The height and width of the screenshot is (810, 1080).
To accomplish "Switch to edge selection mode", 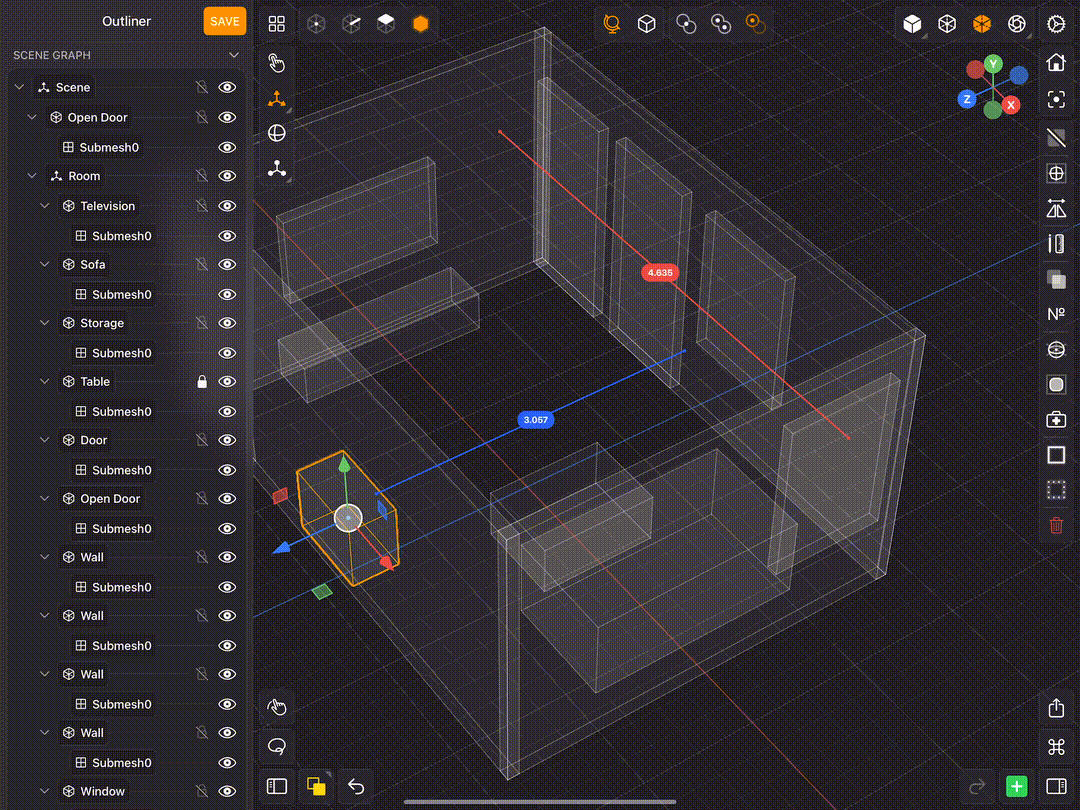I will [351, 24].
